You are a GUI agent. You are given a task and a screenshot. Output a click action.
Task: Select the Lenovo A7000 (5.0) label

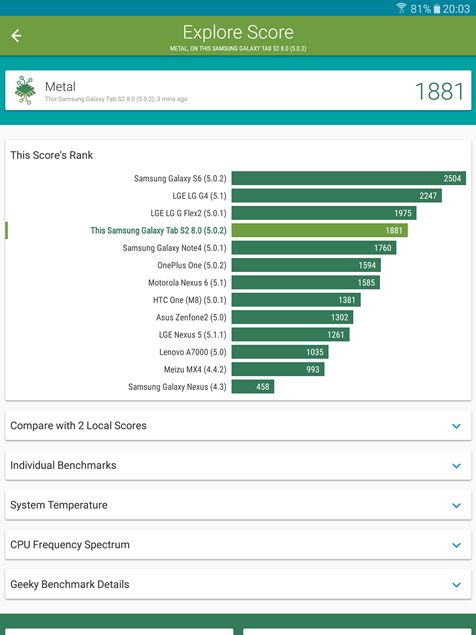coord(193,352)
